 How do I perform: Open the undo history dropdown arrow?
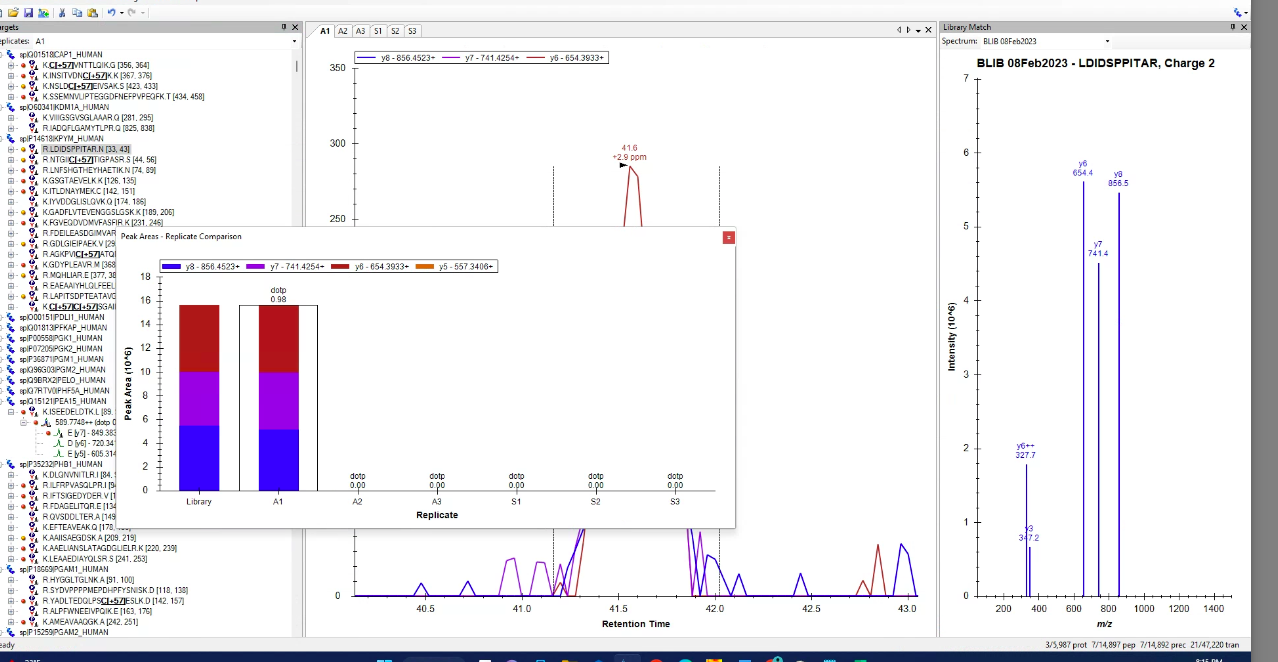[121, 12]
